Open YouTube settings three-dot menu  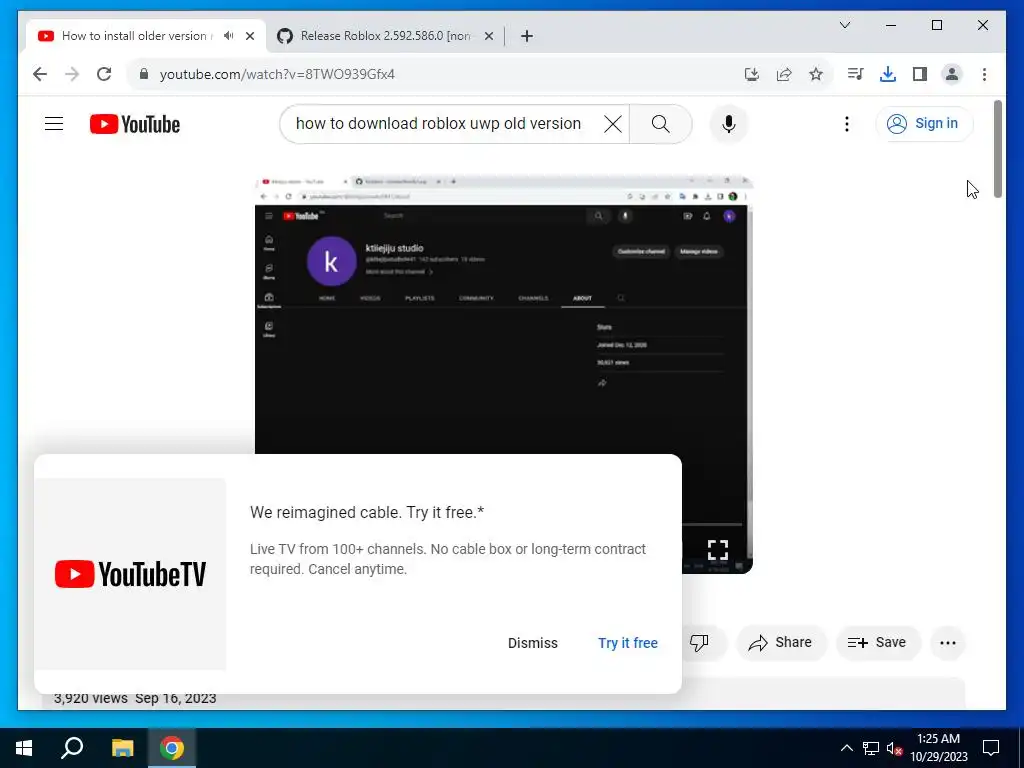[x=846, y=123]
